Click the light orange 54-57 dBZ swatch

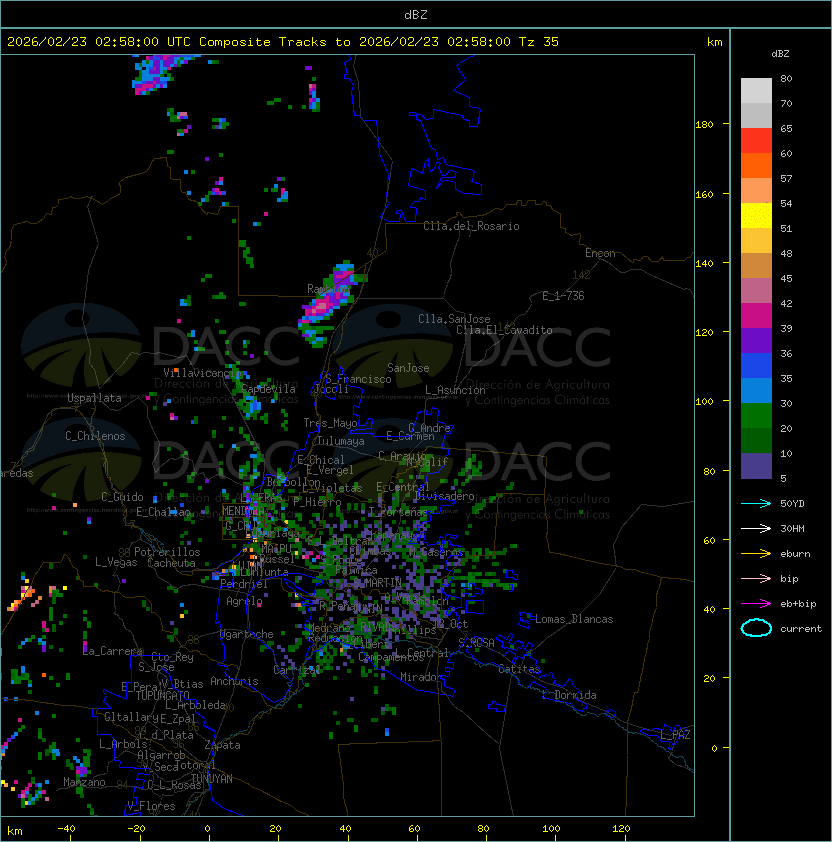[x=756, y=191]
